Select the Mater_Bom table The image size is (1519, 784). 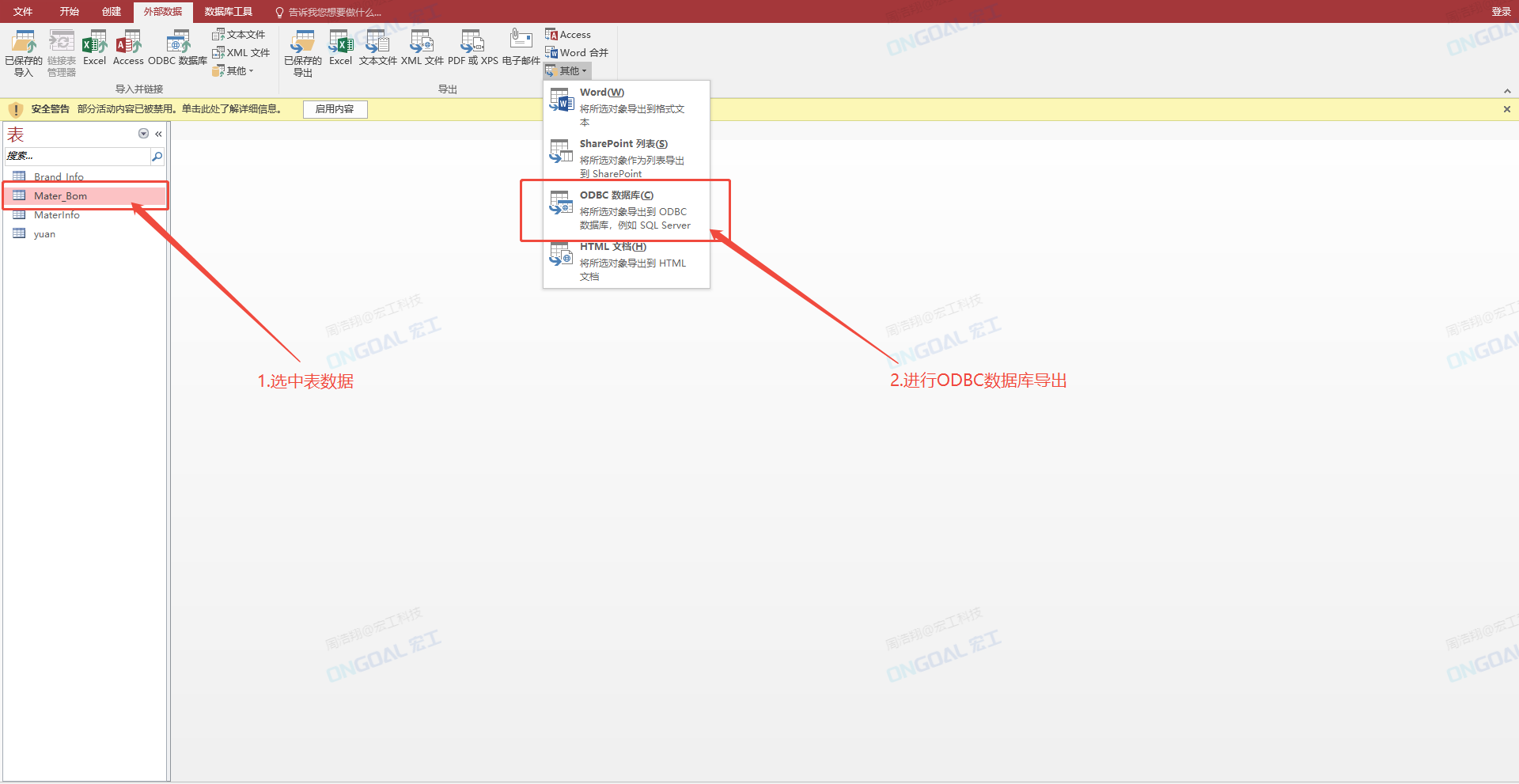coord(85,195)
